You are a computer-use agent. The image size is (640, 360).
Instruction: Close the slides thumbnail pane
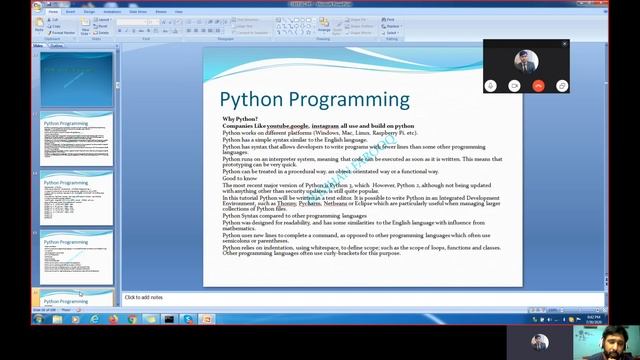117,46
